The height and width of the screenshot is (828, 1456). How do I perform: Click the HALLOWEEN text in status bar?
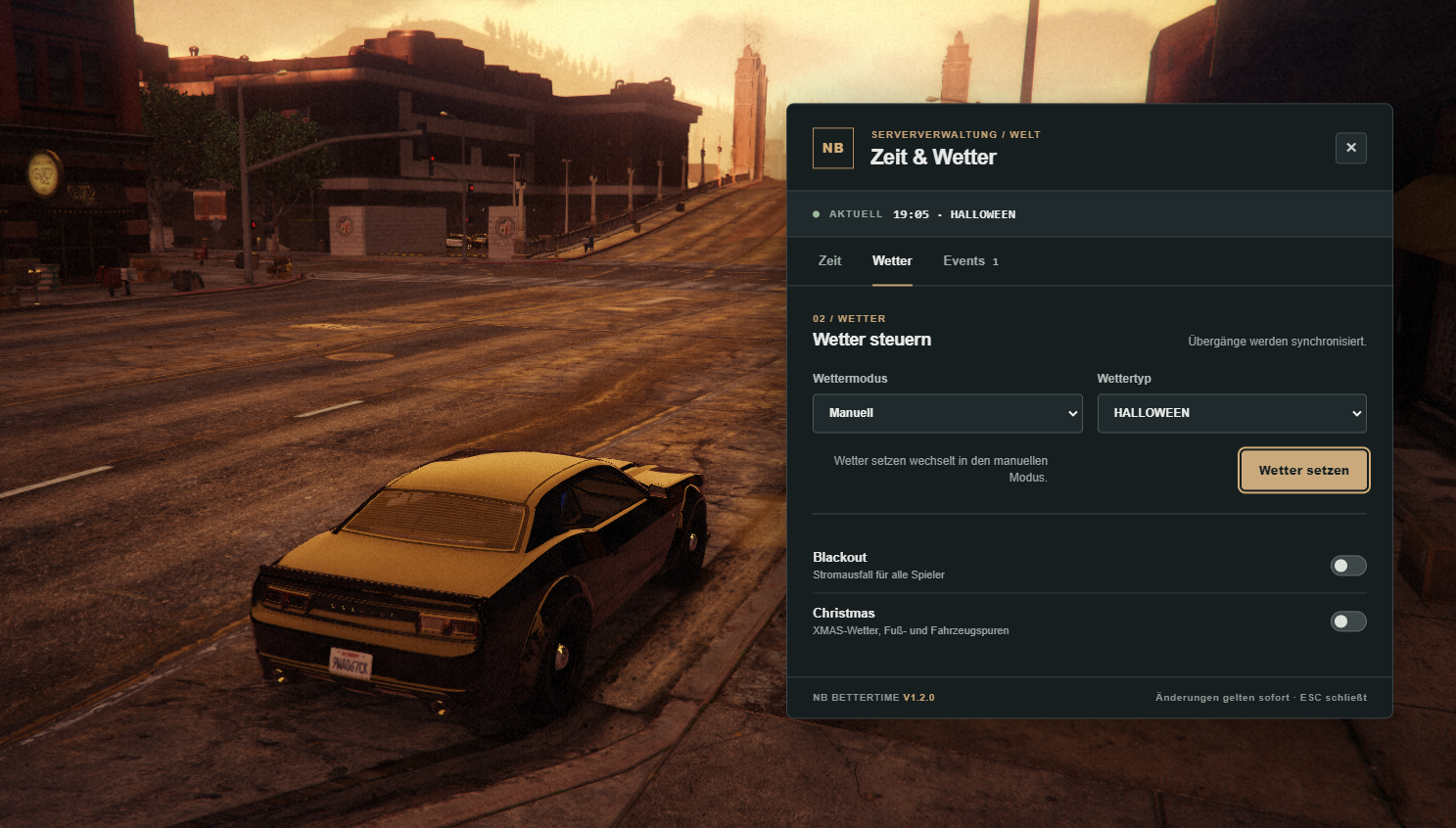coord(982,214)
